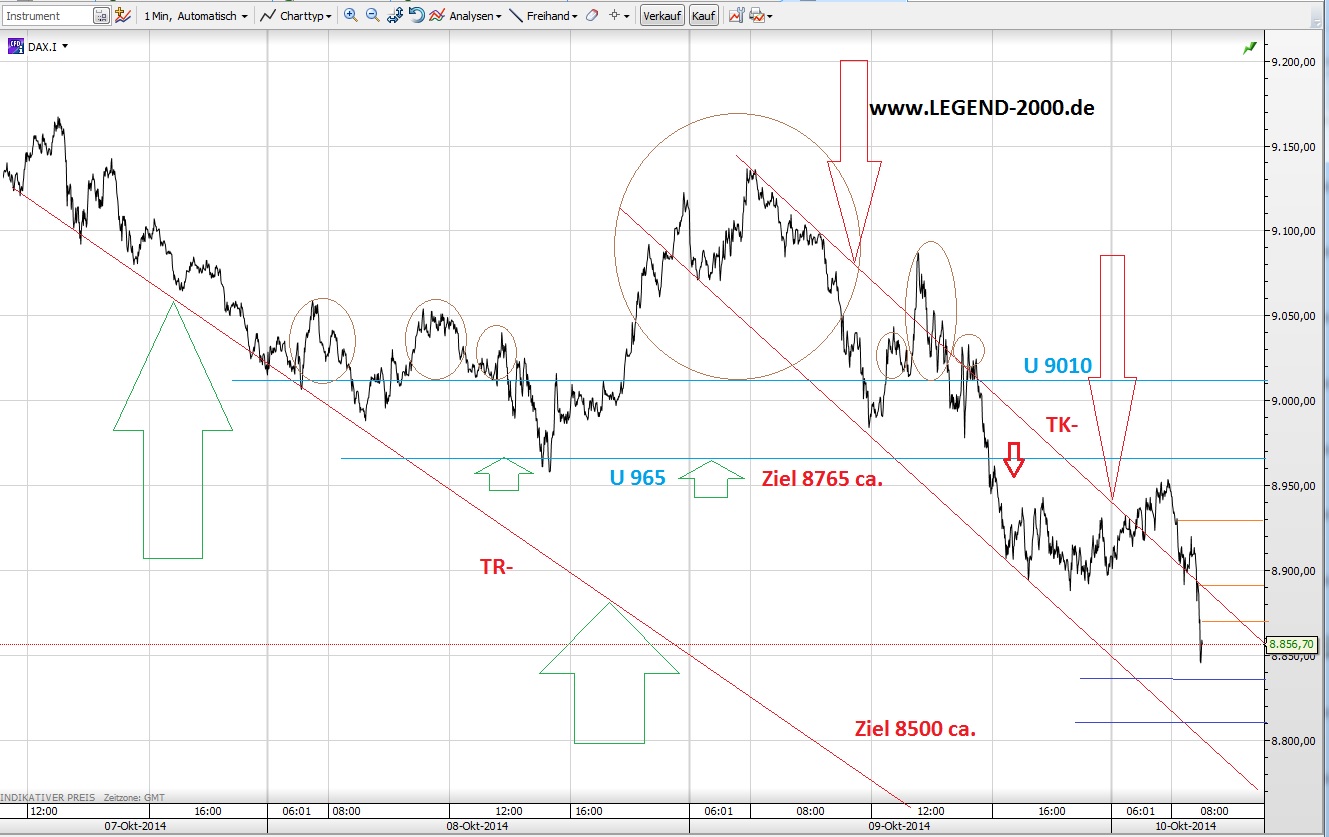Open the '1 Min, Automatisch' interval dropdown

[x=195, y=15]
